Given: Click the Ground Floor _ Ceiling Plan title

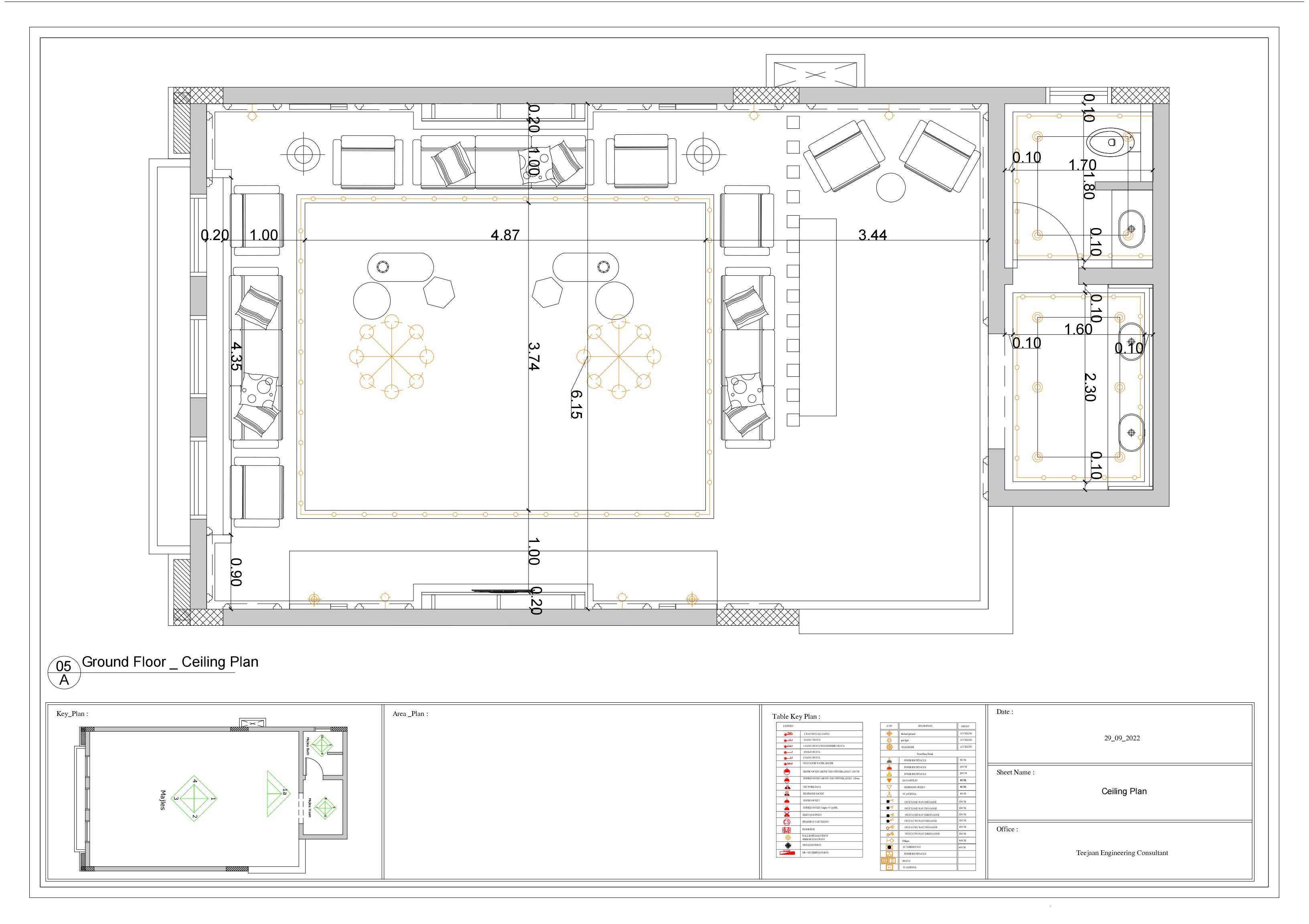Looking at the screenshot, I should [170, 662].
